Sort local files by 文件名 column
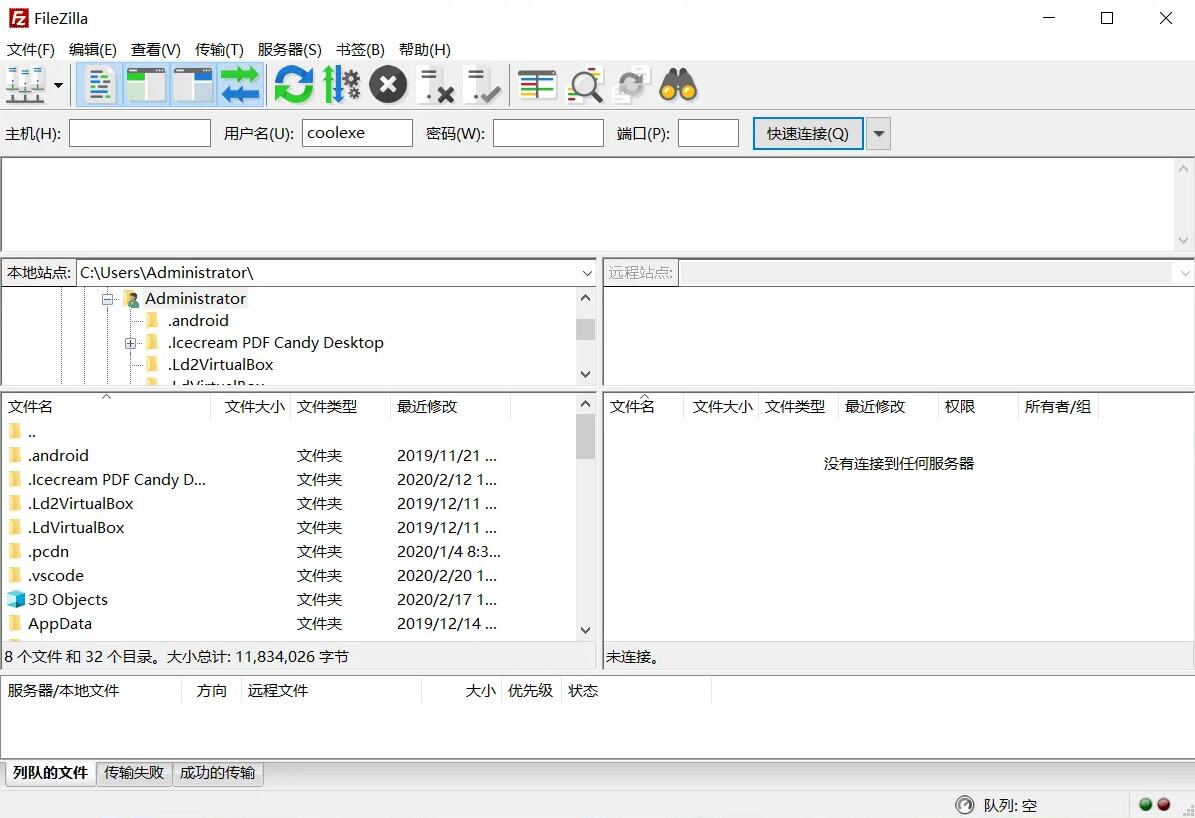 pyautogui.click(x=107, y=406)
